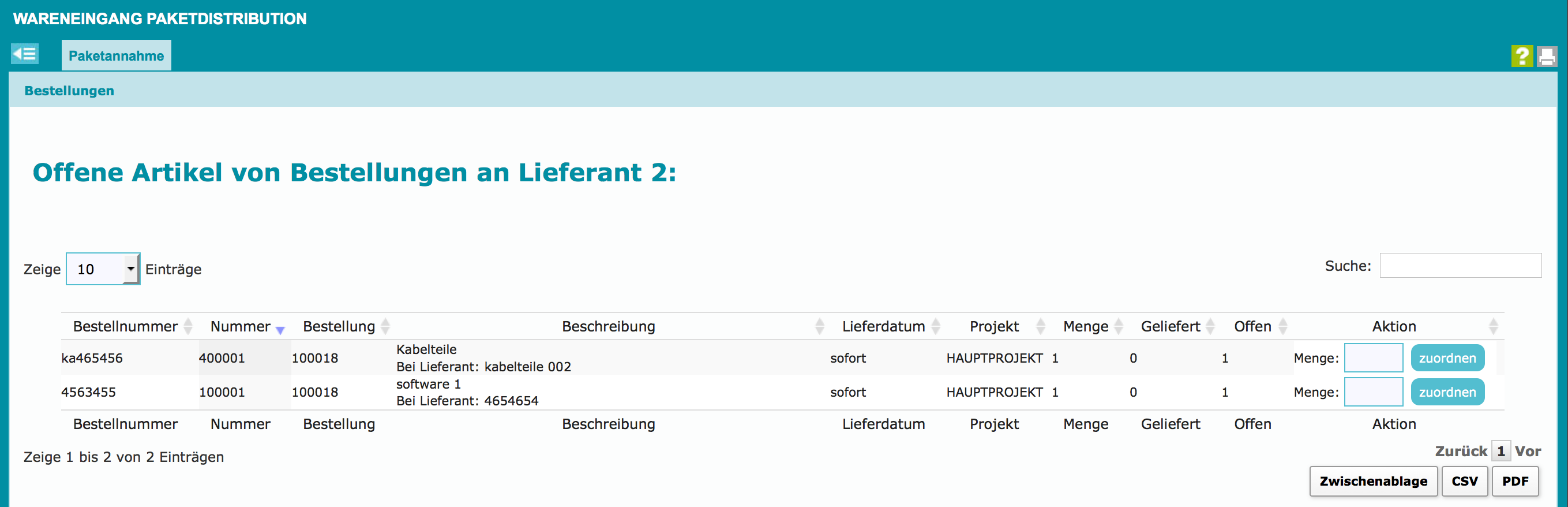Viewport: 1568px width, 507px height.
Task: Click the collapse menu arrow icon
Action: (24, 54)
